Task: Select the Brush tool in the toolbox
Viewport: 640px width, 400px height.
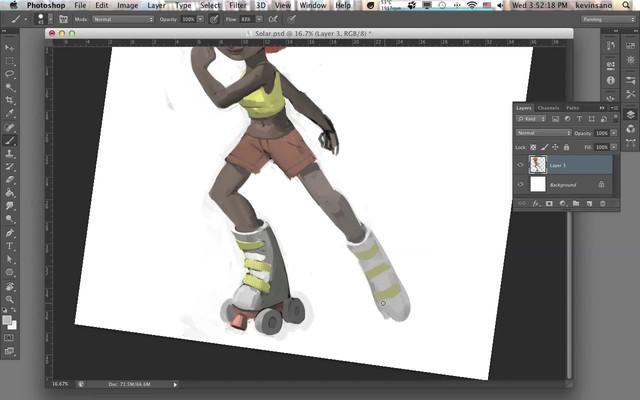Action: point(9,140)
